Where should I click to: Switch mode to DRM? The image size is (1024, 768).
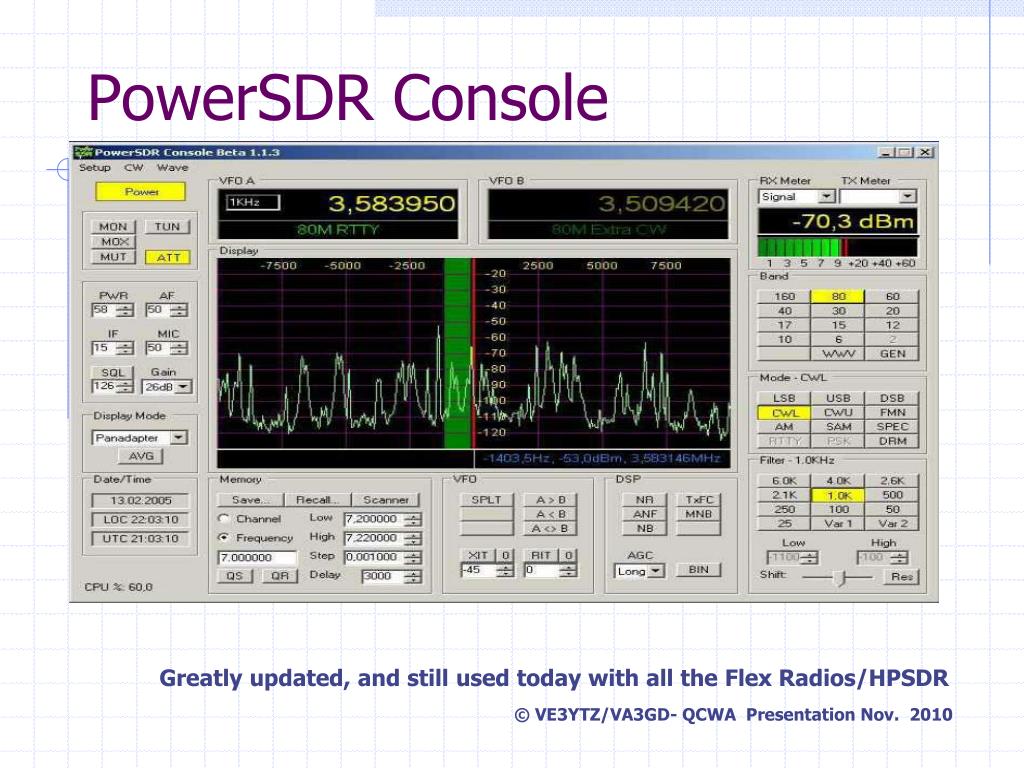pyautogui.click(x=892, y=441)
